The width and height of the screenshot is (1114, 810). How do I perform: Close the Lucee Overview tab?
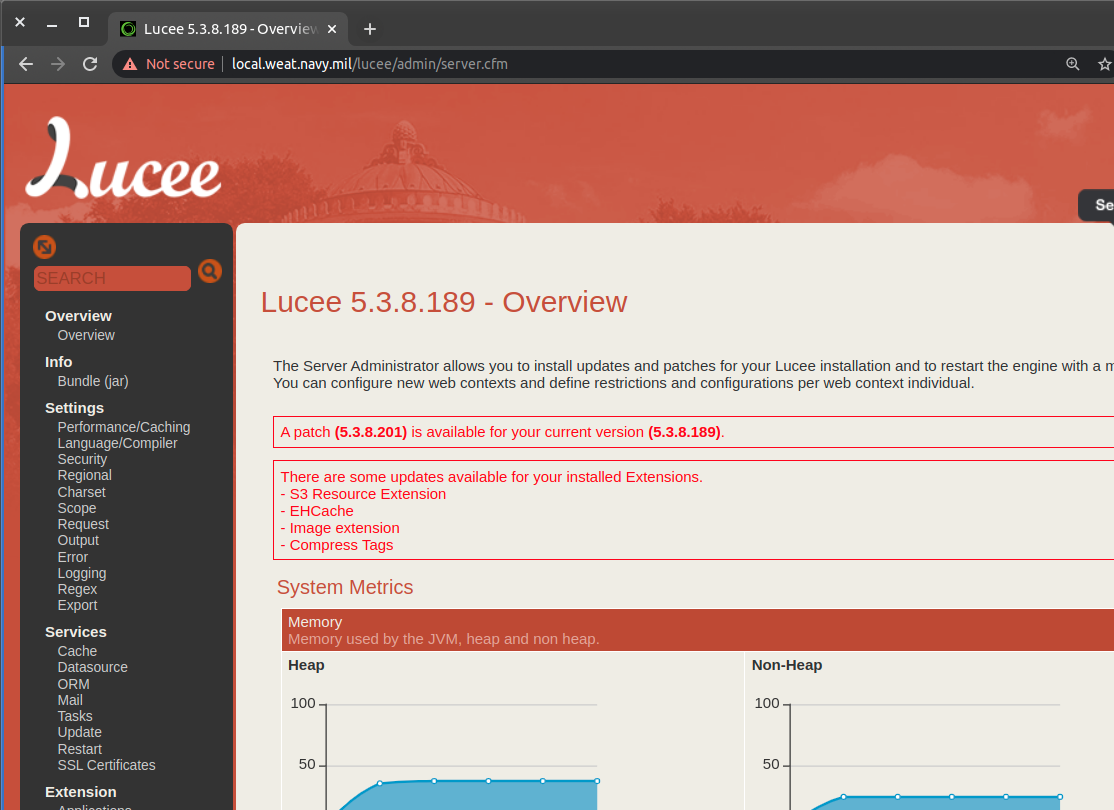[x=332, y=29]
